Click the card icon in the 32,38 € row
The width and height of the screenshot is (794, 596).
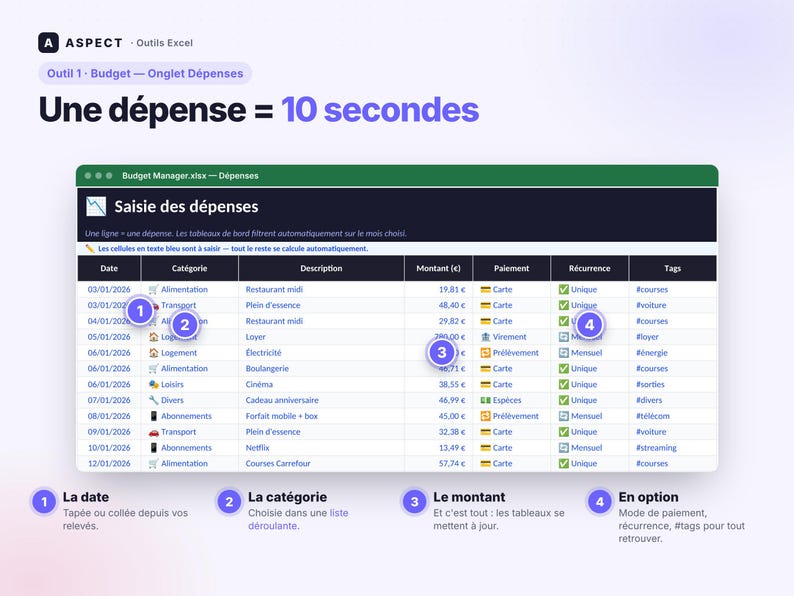click(x=485, y=432)
